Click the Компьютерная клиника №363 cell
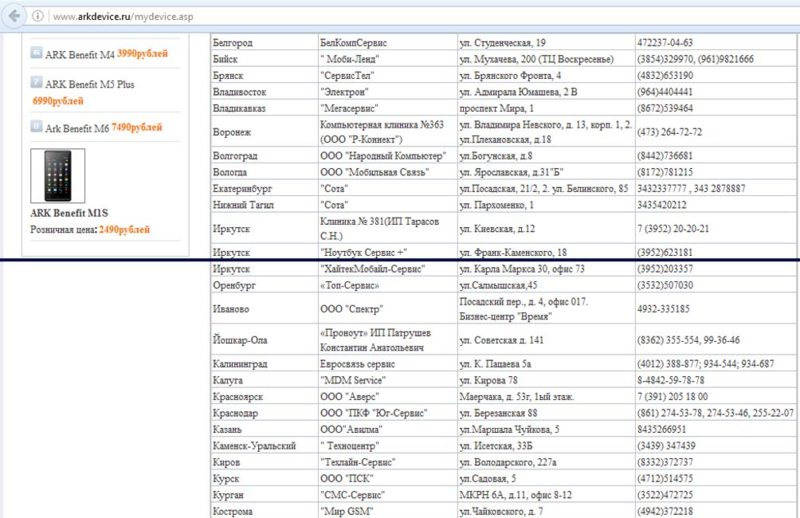This screenshot has height=518, width=800. point(388,132)
